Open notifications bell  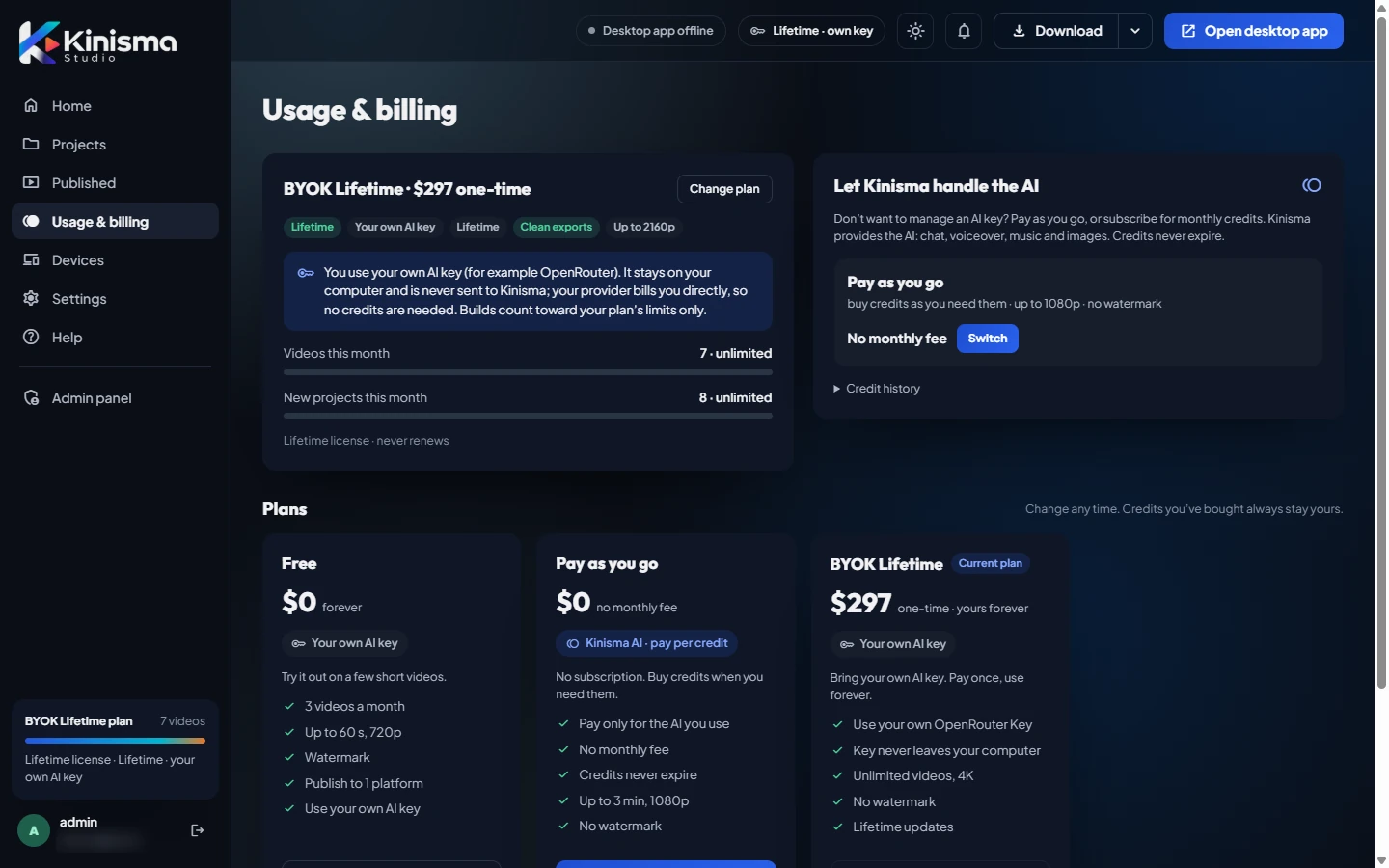tap(964, 31)
